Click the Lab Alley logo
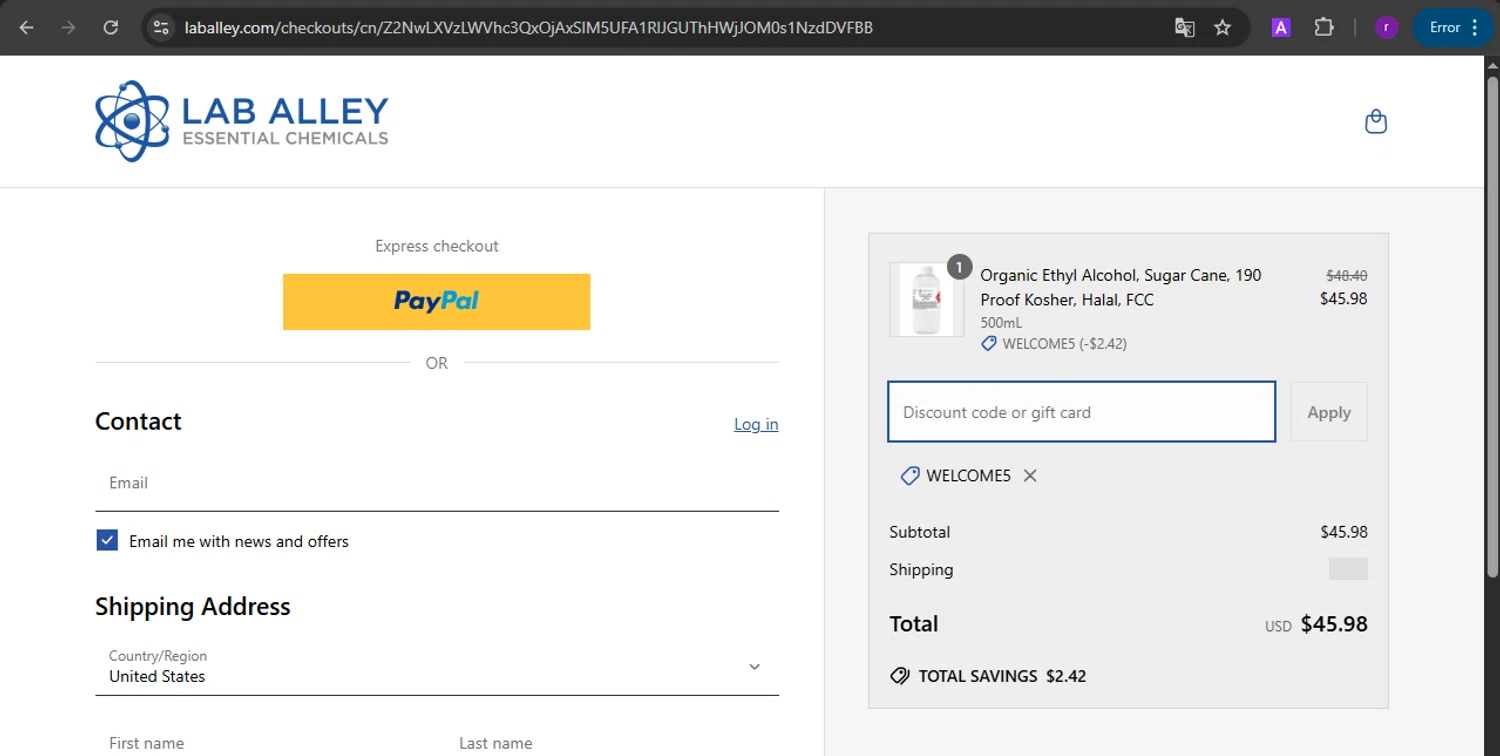Image resolution: width=1500 pixels, height=756 pixels. coord(242,121)
